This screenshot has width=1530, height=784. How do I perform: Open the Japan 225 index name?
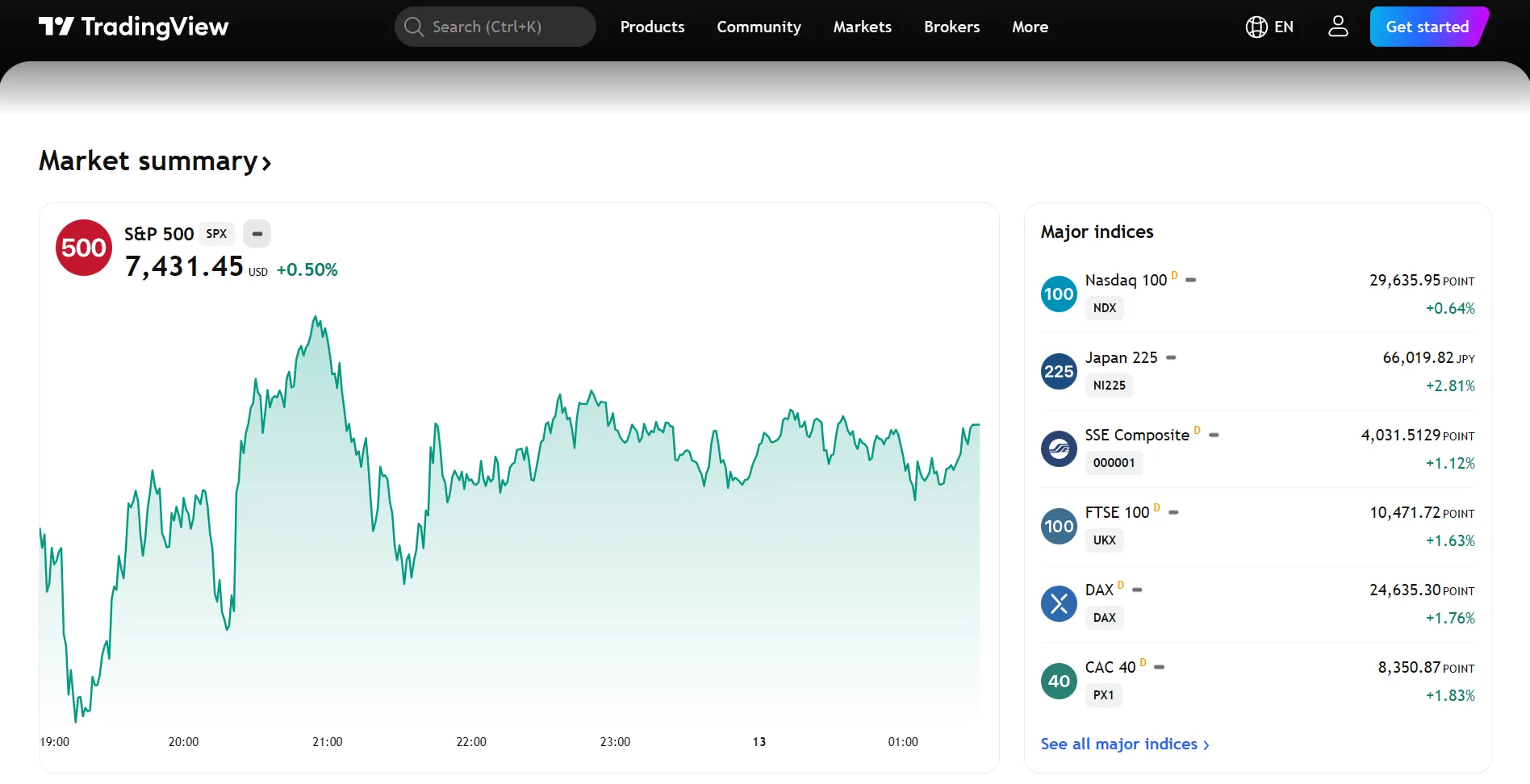[x=1121, y=357]
